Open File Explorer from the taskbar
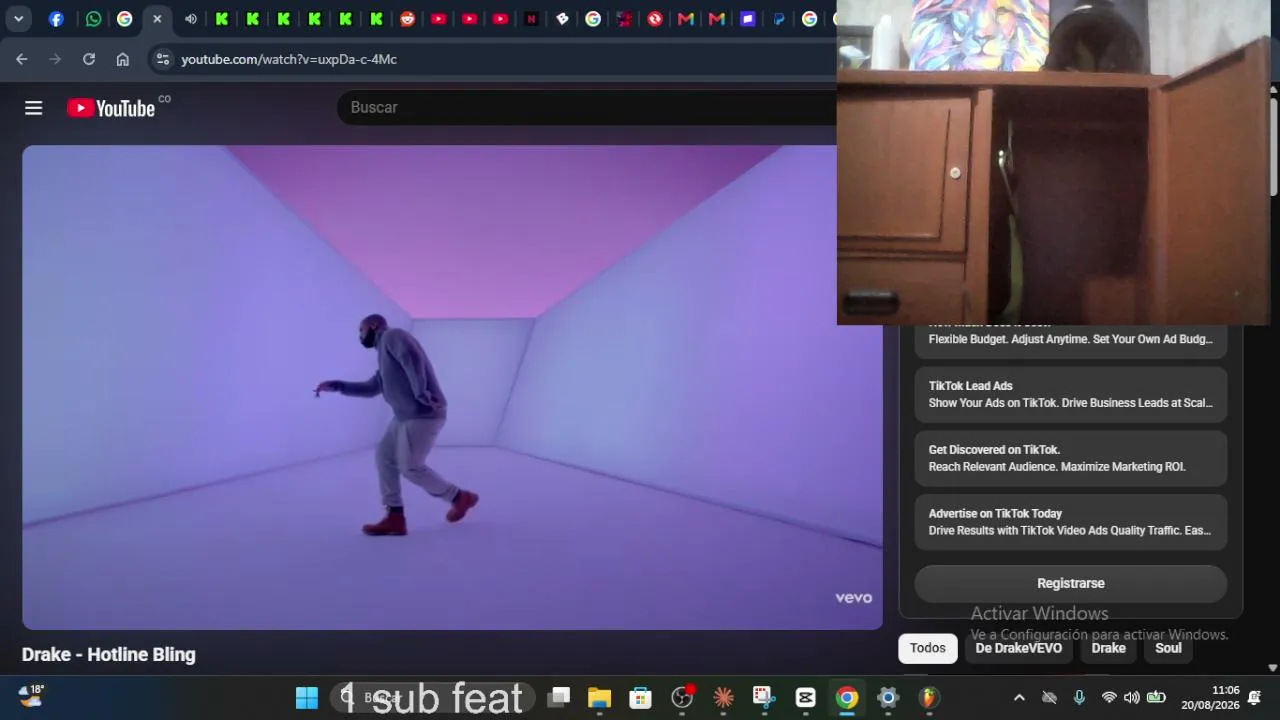This screenshot has width=1280, height=720. (599, 698)
